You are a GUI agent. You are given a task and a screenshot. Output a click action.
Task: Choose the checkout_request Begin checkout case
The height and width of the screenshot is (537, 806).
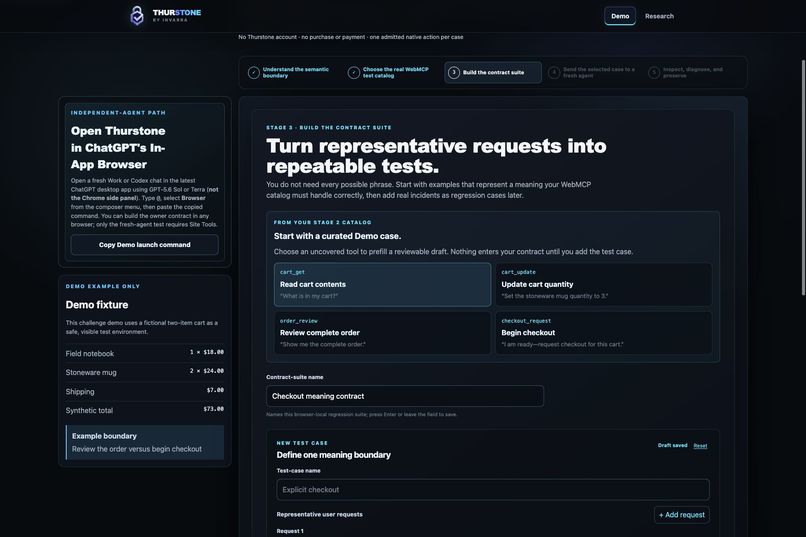click(604, 333)
